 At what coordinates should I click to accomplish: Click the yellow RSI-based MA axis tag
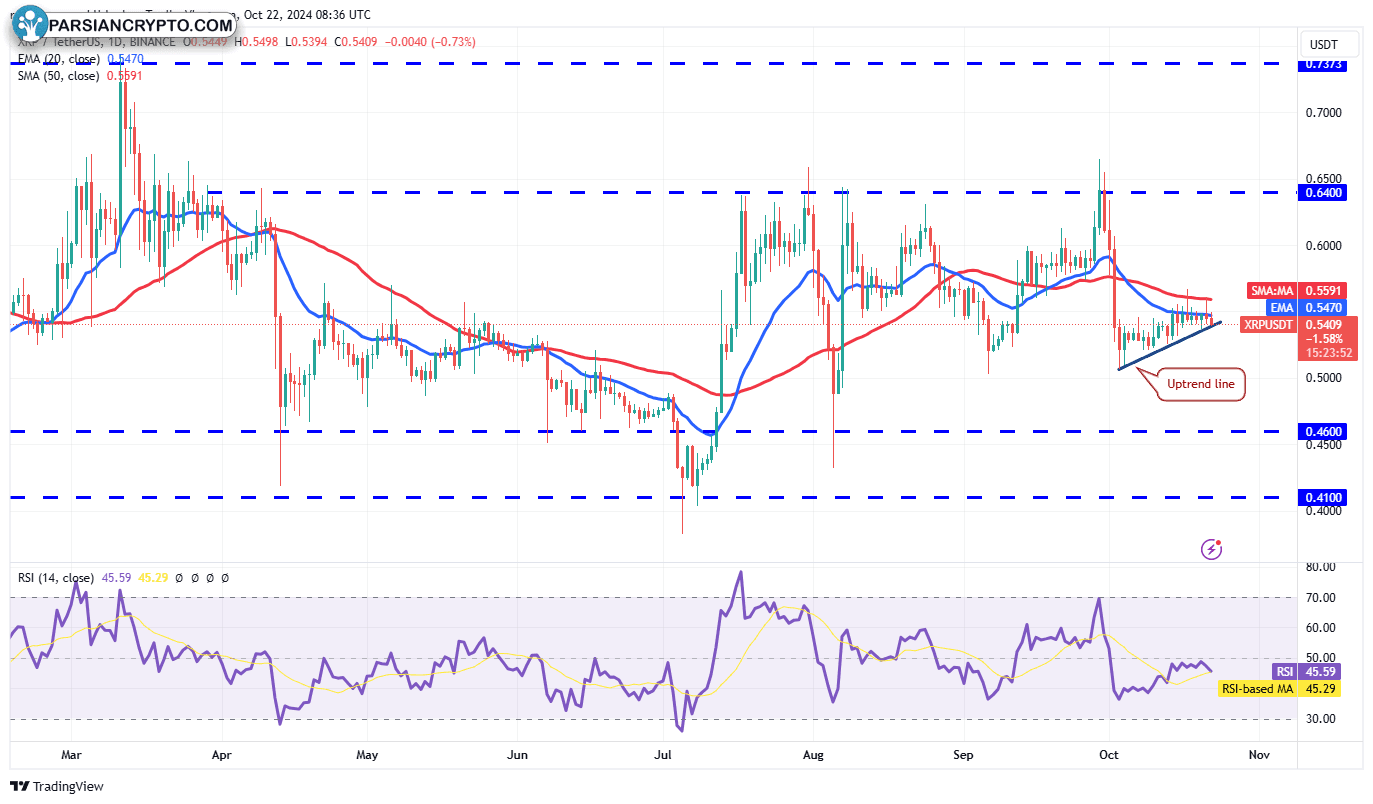click(x=1259, y=688)
